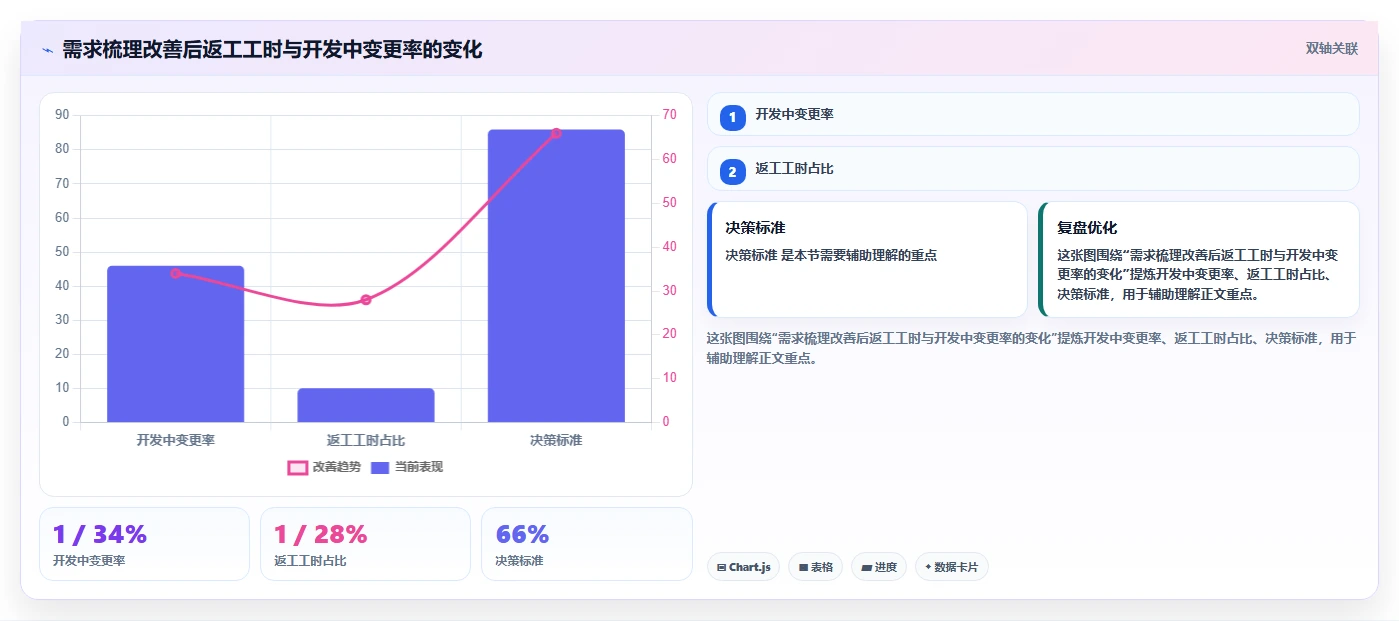Click the line point above 返工工时占比
This screenshot has height=621, width=1399.
(x=366, y=300)
